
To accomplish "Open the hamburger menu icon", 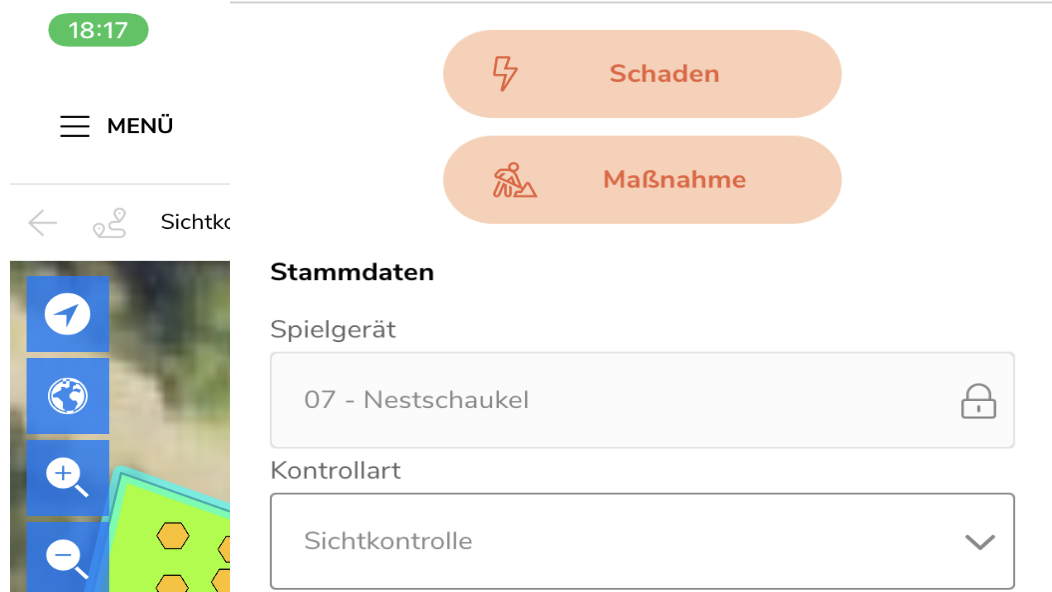I will [x=75, y=126].
